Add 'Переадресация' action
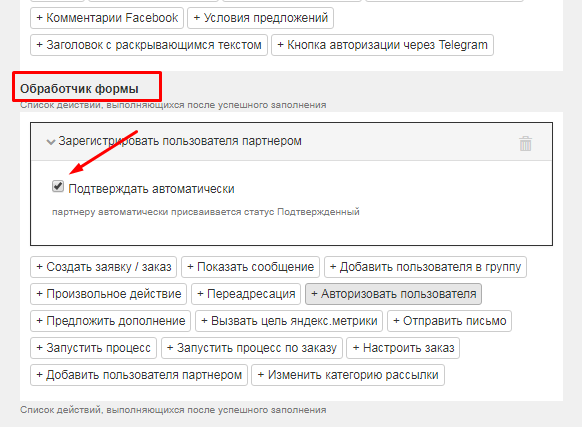The width and height of the screenshot is (582, 427). point(246,294)
